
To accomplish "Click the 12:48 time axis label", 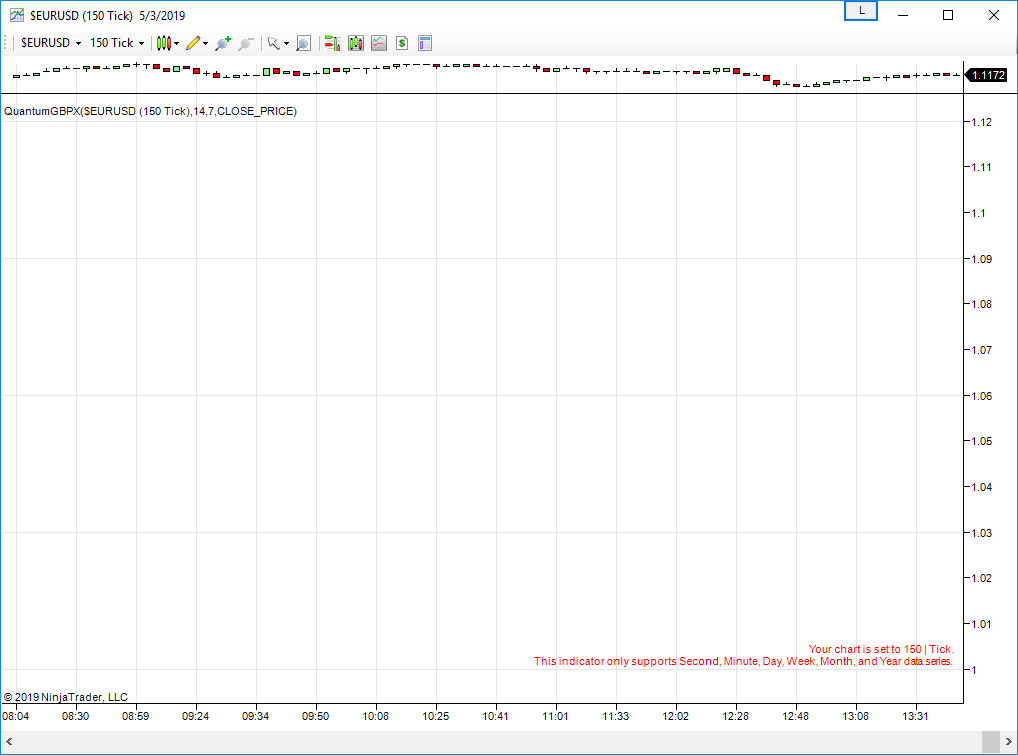I will (x=795, y=716).
